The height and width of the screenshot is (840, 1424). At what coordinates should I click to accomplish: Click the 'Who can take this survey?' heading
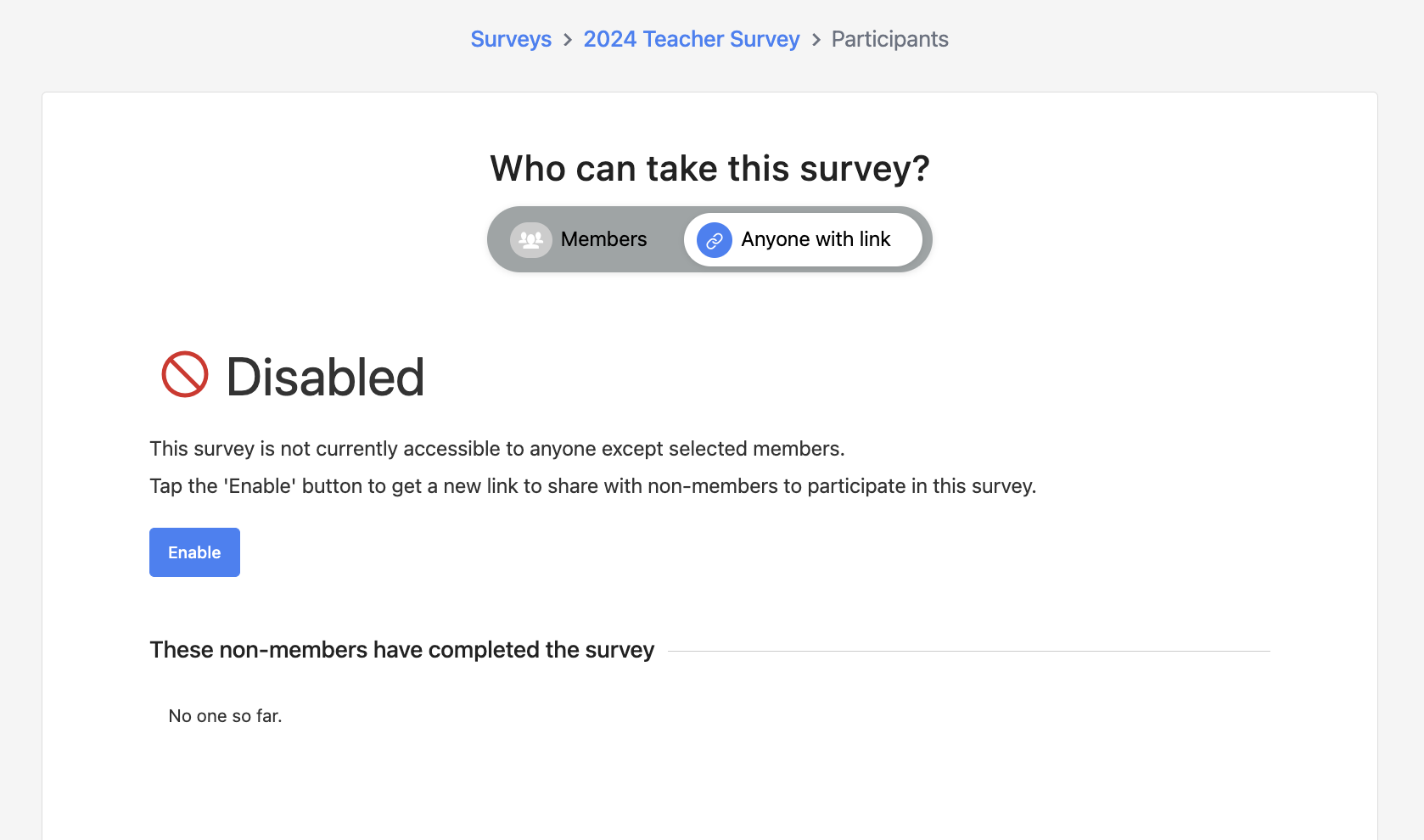tap(709, 168)
